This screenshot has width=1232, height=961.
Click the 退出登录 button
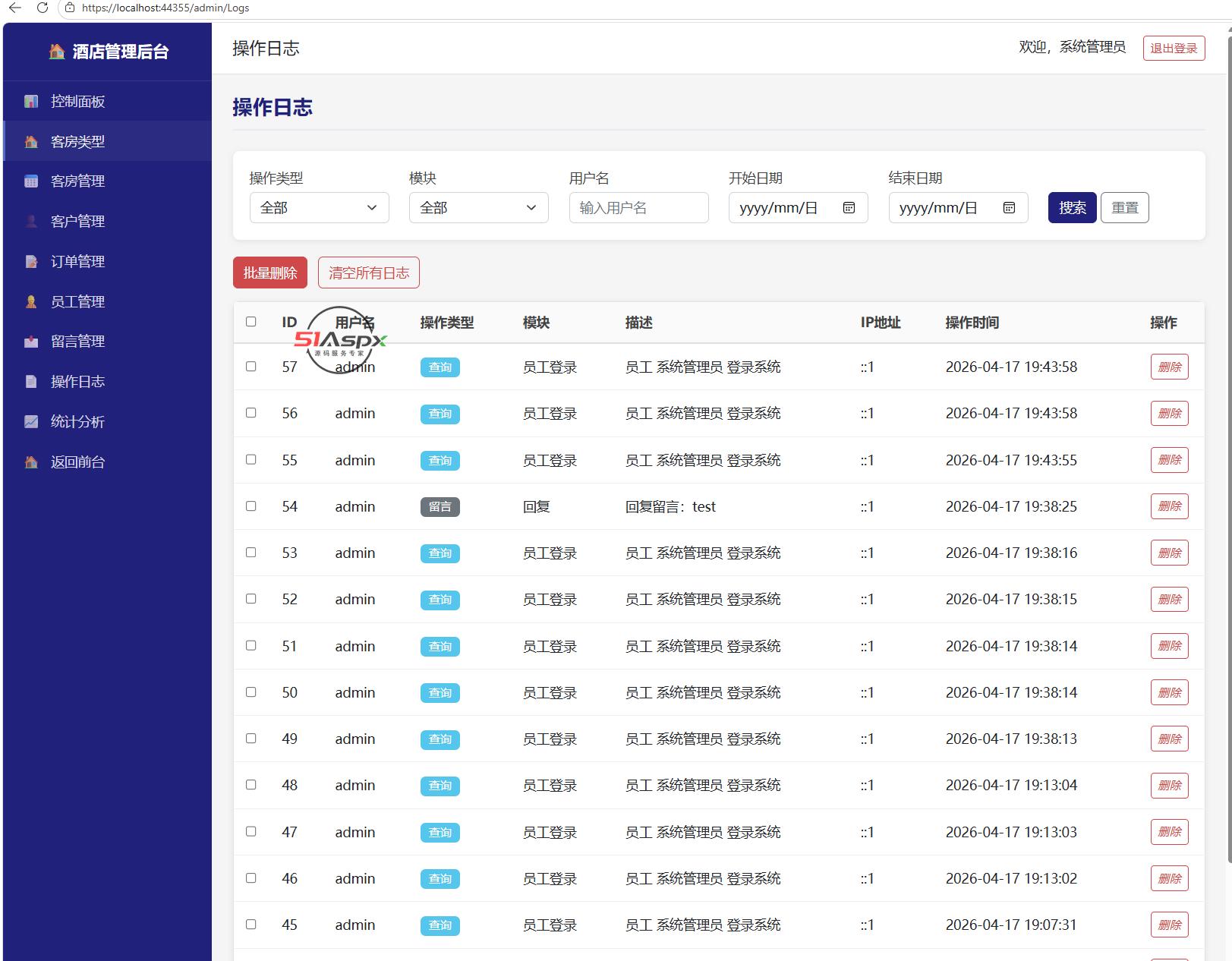pos(1174,48)
